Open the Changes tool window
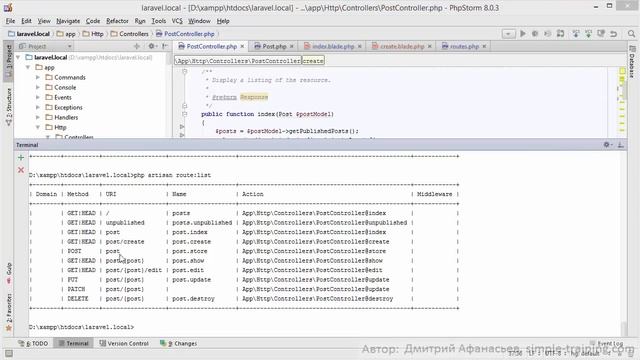This screenshot has height=360, width=640. pyautogui.click(x=178, y=344)
